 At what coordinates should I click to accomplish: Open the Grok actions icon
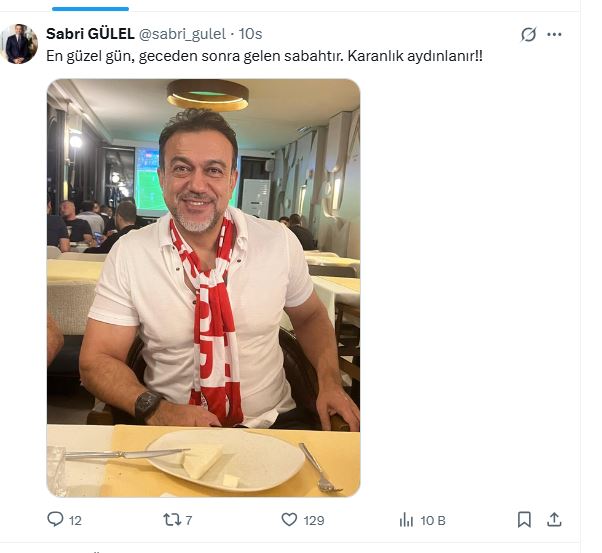529,34
